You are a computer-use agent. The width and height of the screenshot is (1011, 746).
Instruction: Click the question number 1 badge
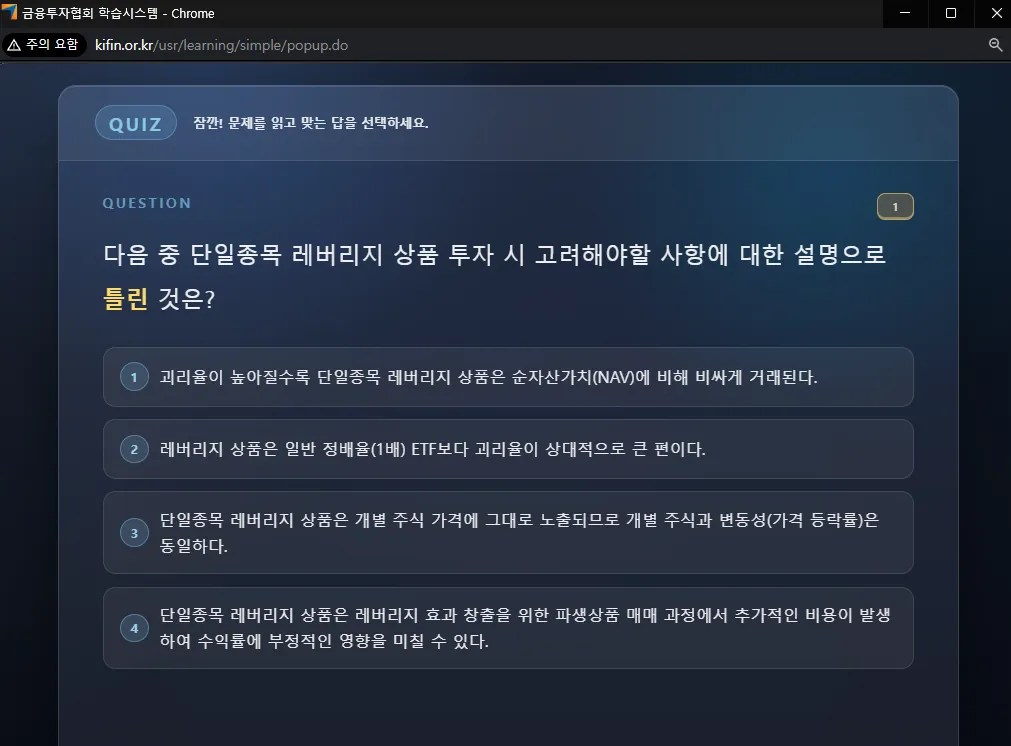pyautogui.click(x=895, y=207)
